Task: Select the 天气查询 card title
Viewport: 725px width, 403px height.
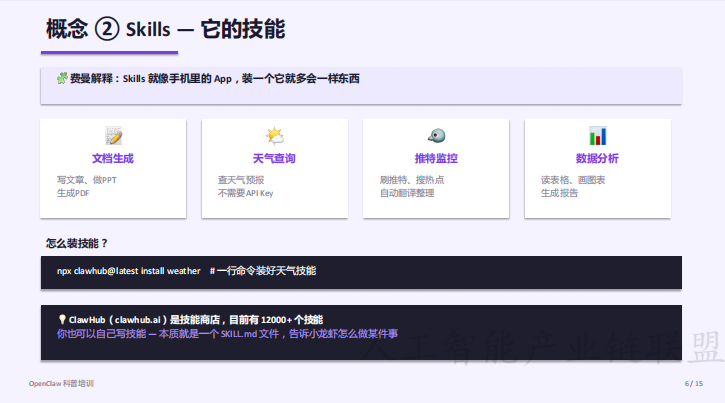Action: pos(274,159)
